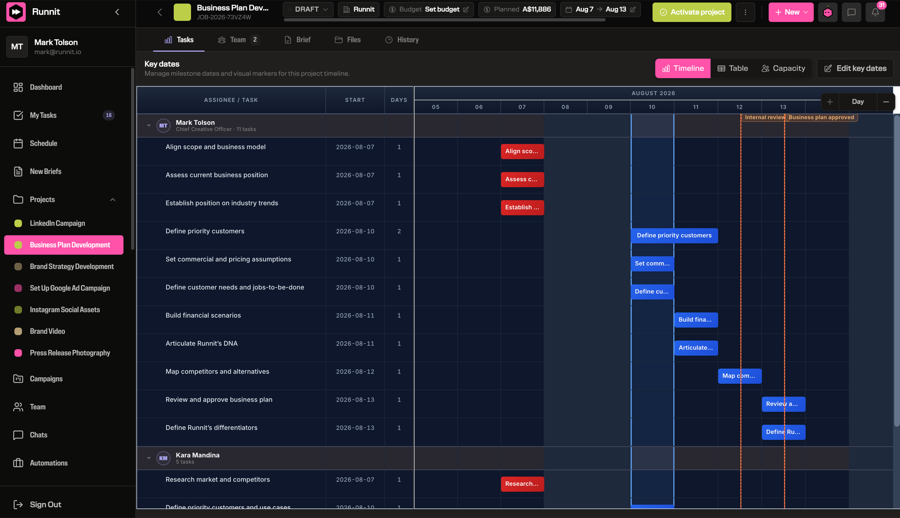Select Business Plan Development project
Viewport: 900px width, 518px height.
[64, 245]
